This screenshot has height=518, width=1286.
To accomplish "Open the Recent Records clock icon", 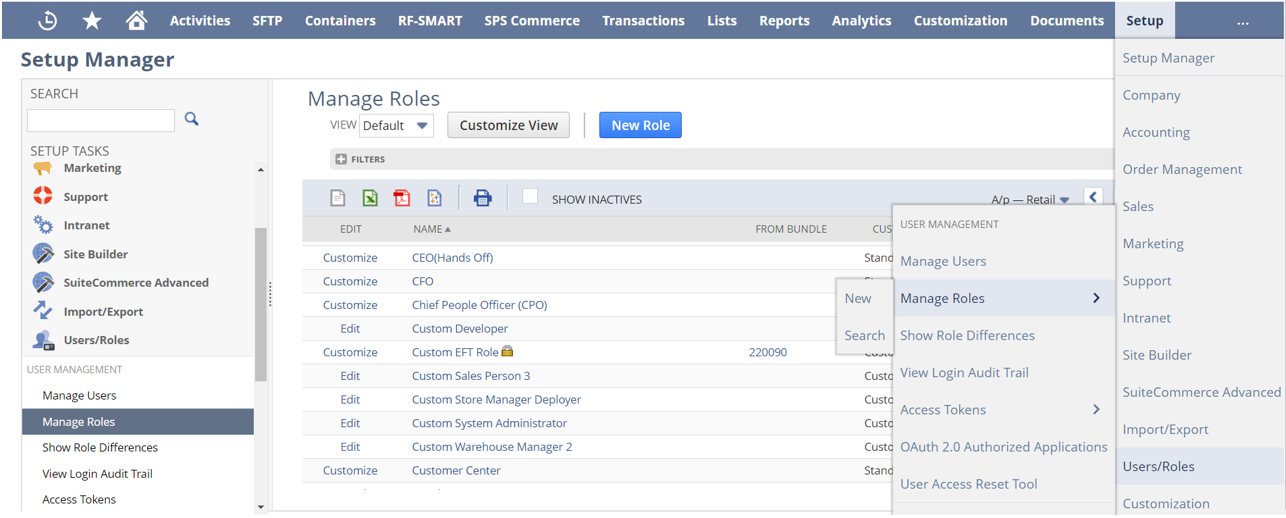I will (47, 20).
